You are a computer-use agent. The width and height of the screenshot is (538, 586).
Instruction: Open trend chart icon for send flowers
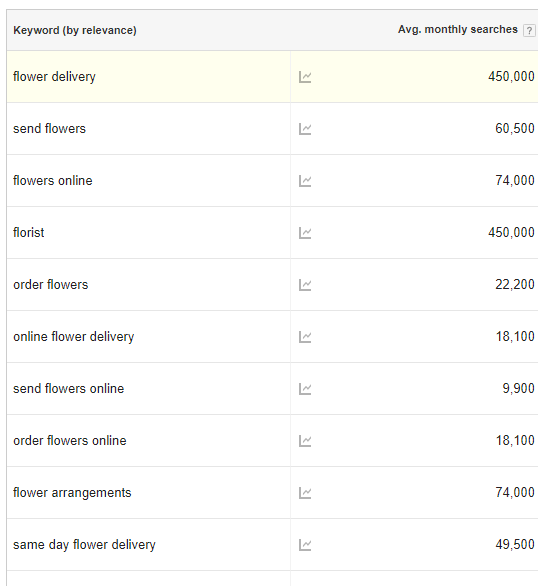[x=305, y=129]
